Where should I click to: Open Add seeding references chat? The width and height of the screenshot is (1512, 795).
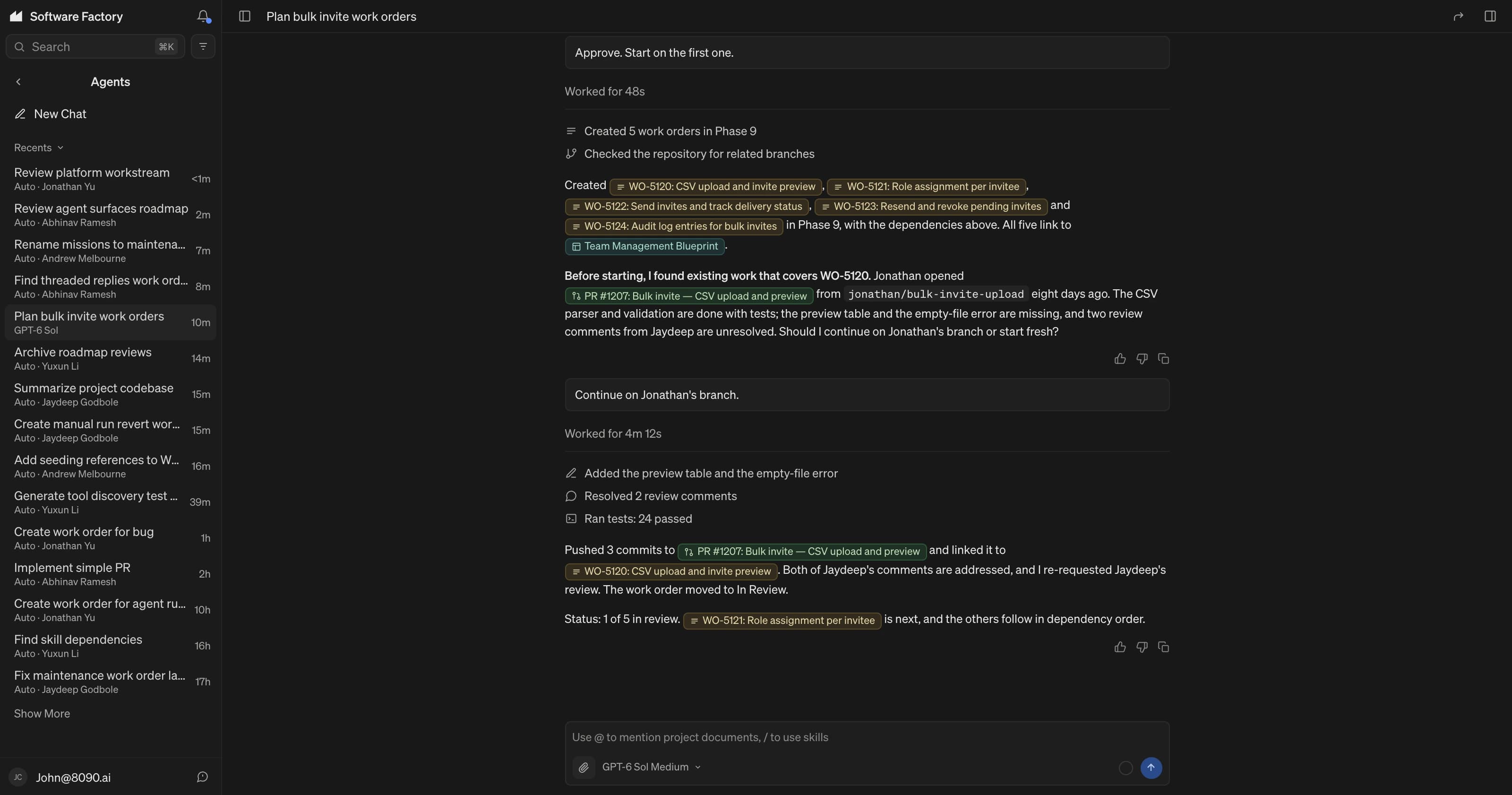[x=111, y=466]
